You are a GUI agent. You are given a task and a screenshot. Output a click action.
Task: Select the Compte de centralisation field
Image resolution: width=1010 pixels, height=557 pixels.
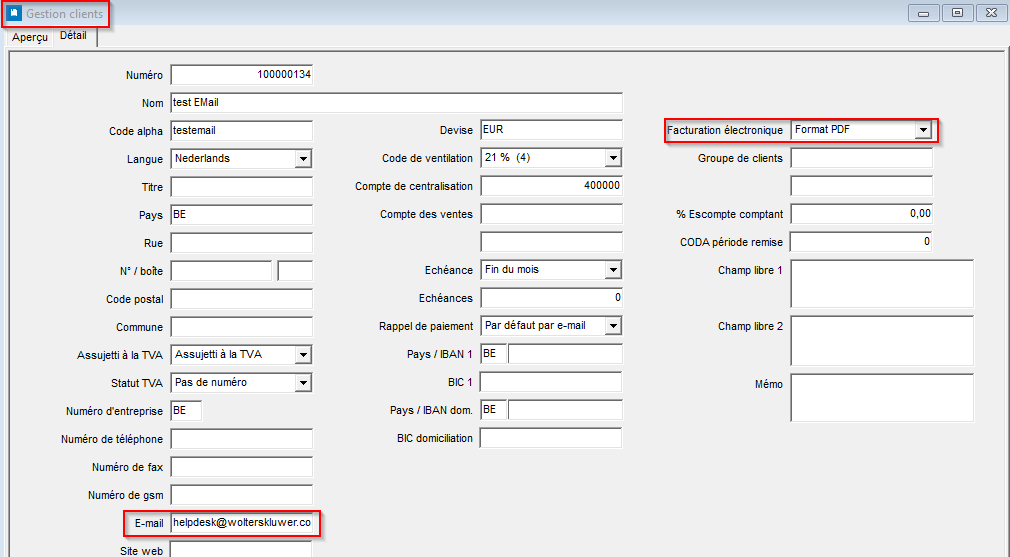(x=551, y=185)
